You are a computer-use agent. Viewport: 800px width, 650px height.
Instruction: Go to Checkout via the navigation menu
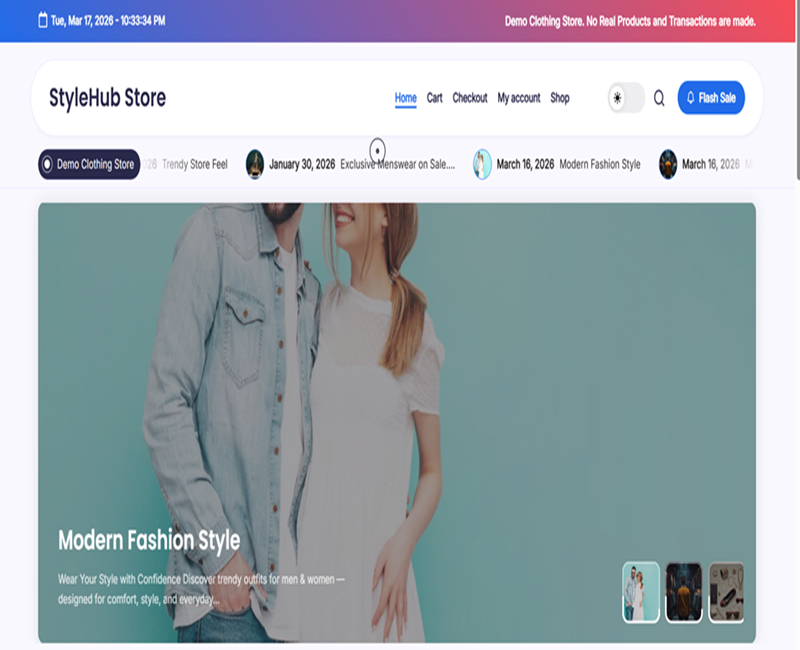[x=471, y=98]
